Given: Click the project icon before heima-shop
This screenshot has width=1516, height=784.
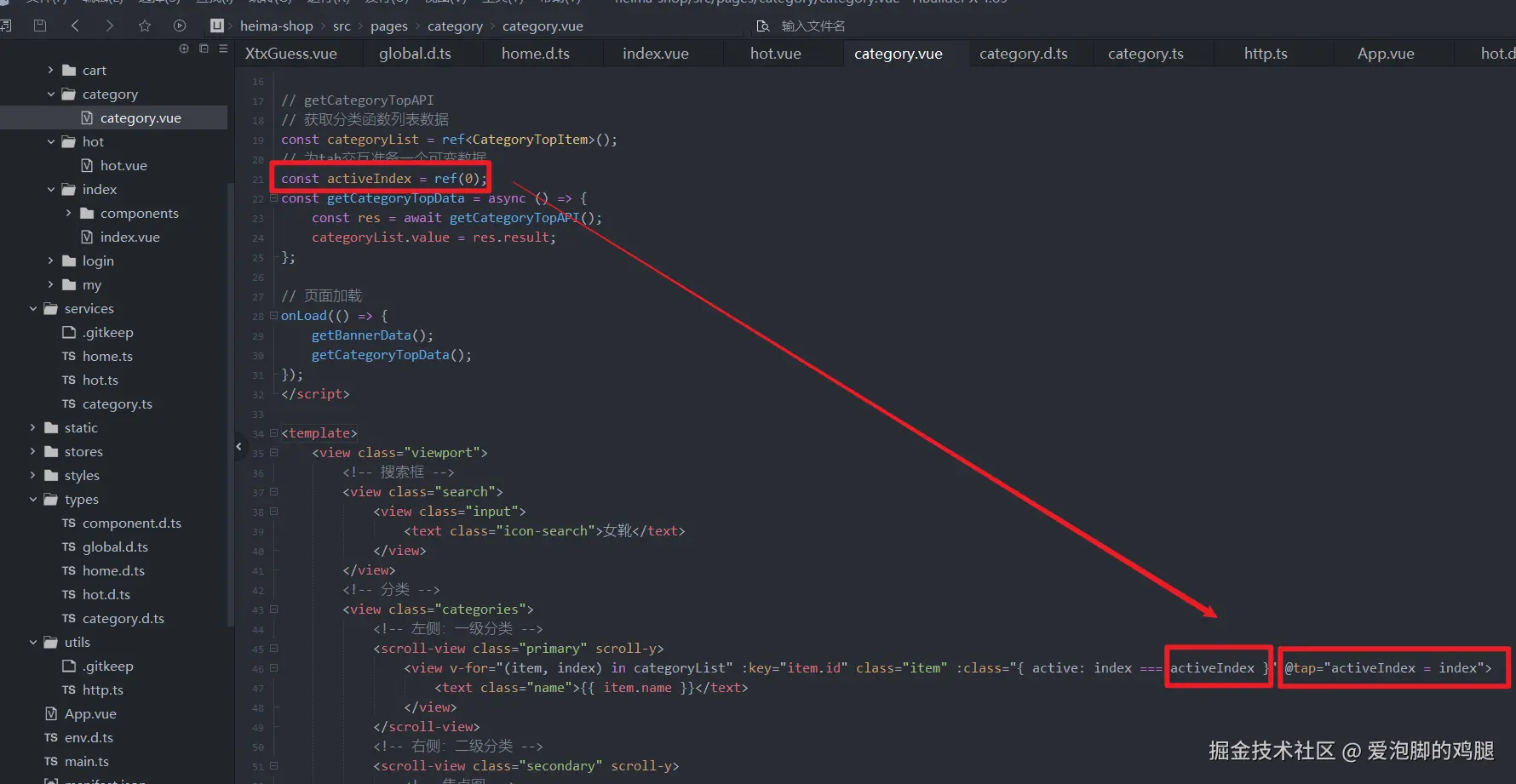Looking at the screenshot, I should point(217,26).
